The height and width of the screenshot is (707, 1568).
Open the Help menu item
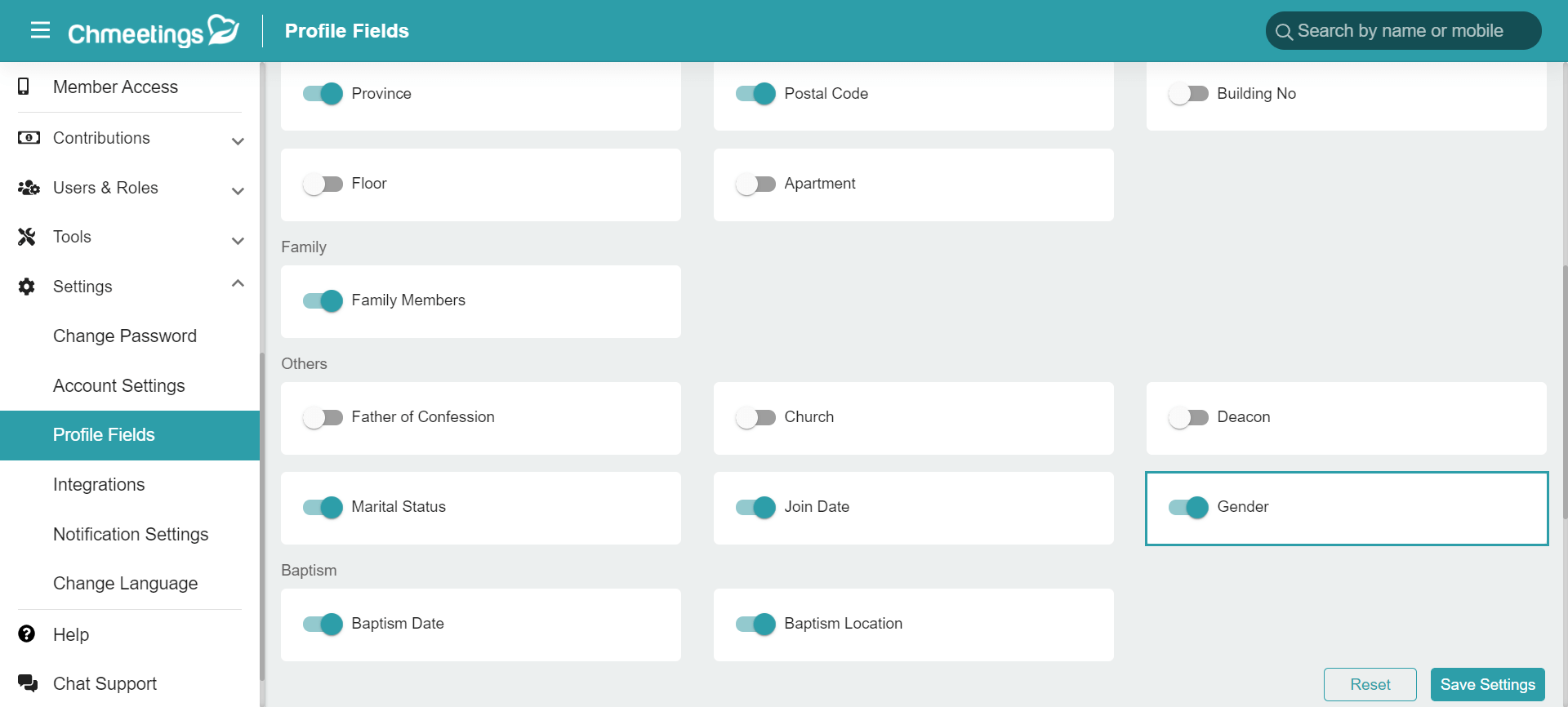(x=130, y=634)
